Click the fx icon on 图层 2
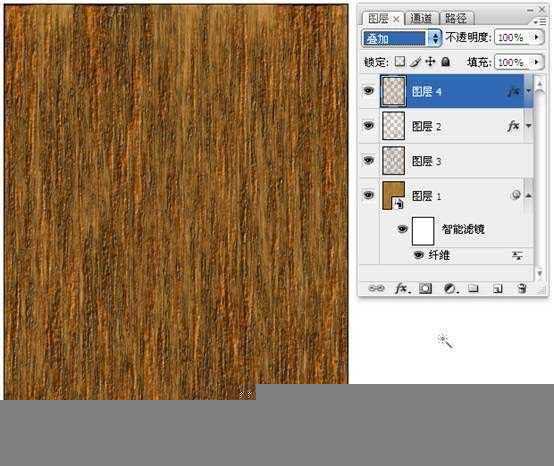Screen dimensions: 554x466 513,125
